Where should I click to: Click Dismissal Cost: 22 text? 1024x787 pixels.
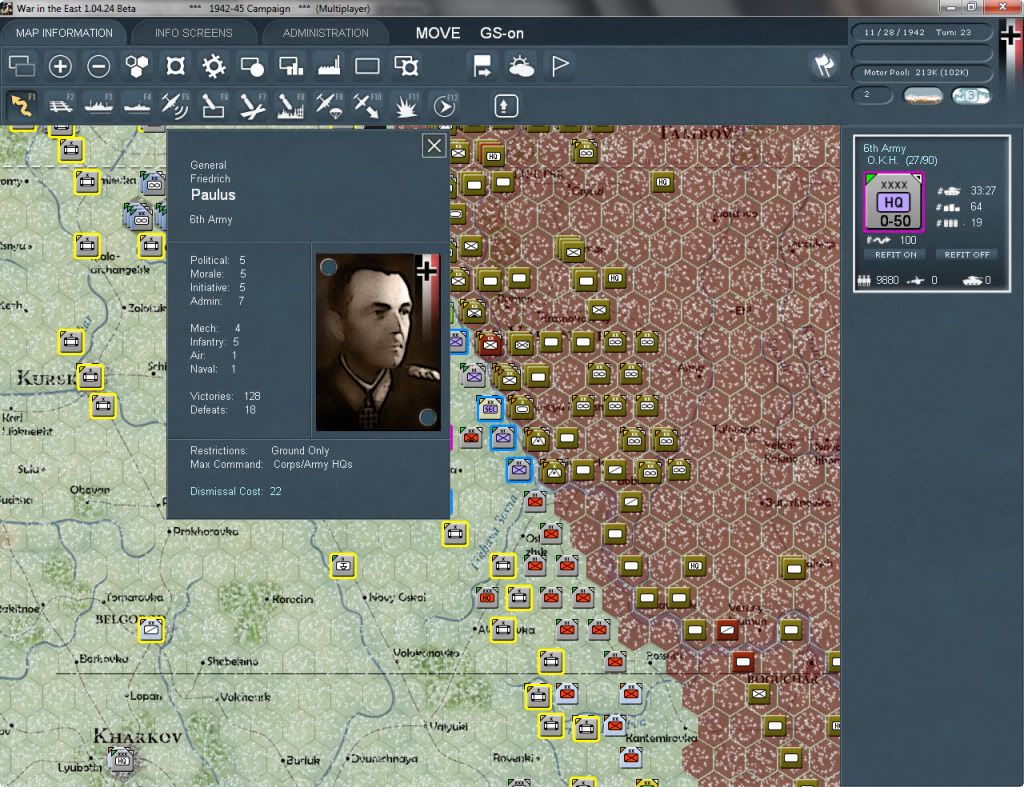tap(236, 491)
